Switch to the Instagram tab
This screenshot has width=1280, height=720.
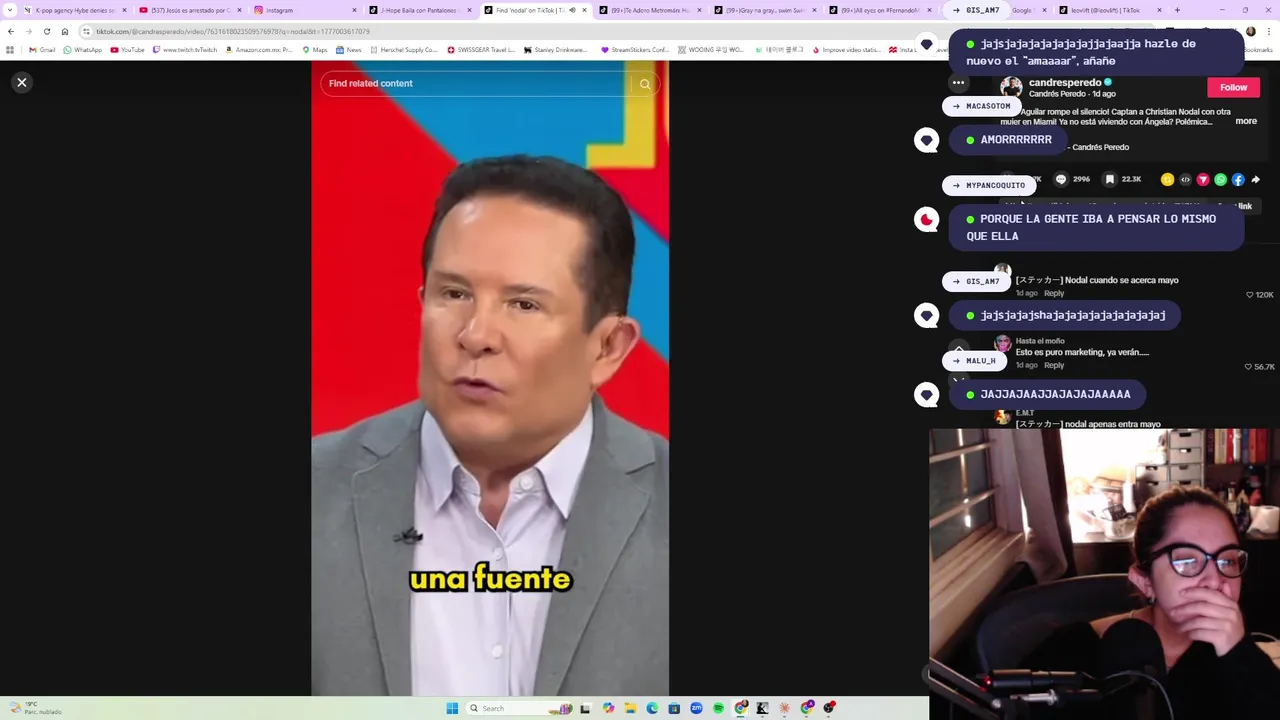305,10
